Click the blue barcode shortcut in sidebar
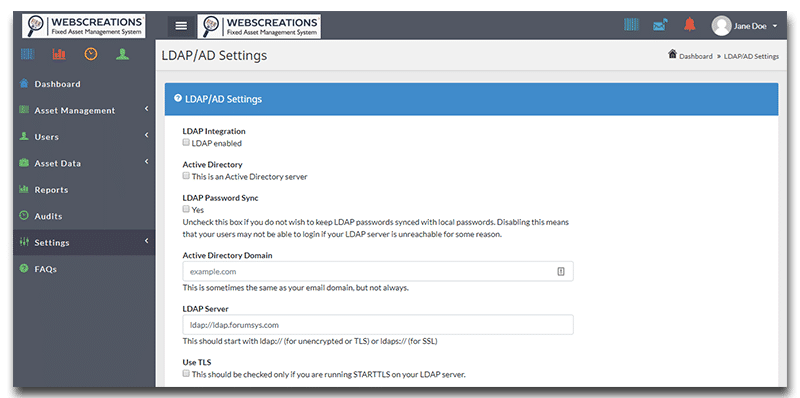This screenshot has height=398, width=800. (27, 54)
